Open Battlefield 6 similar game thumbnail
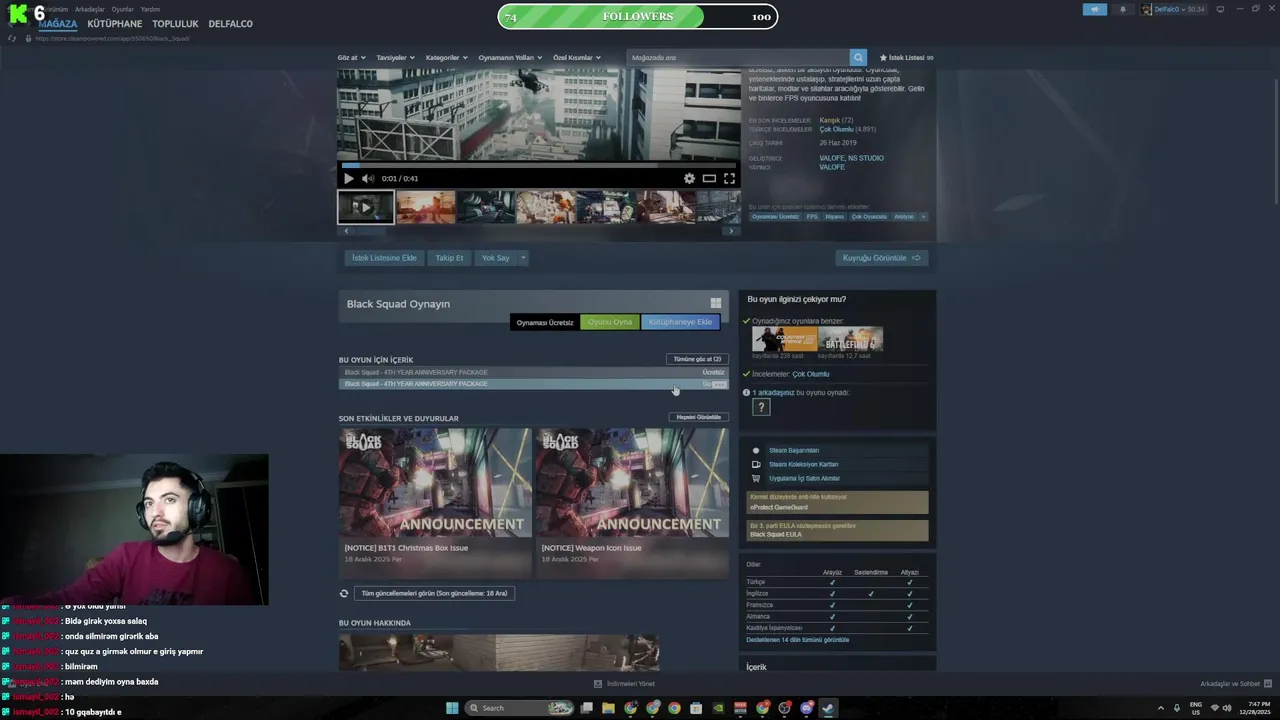Viewport: 1280px width, 720px height. [850, 338]
